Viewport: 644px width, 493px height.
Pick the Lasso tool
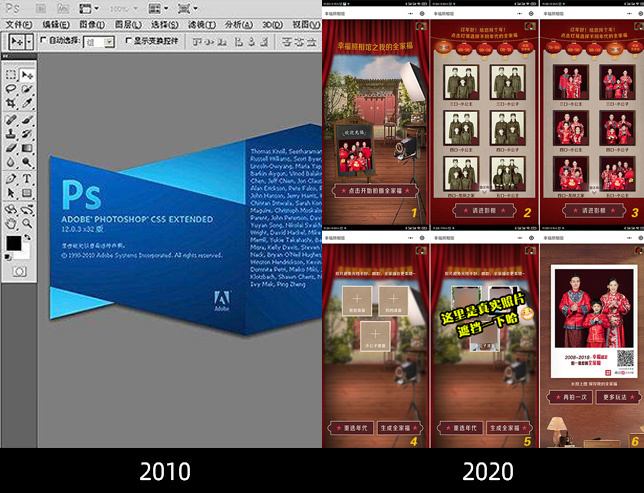tap(11, 90)
